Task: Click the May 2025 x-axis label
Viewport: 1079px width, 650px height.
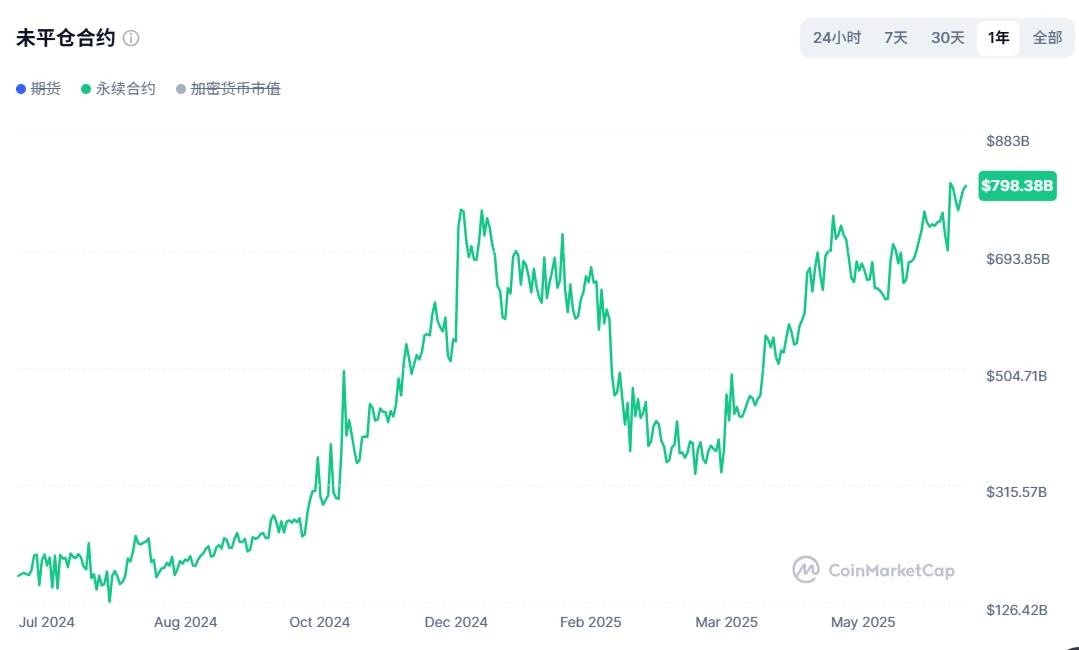Action: (x=863, y=622)
